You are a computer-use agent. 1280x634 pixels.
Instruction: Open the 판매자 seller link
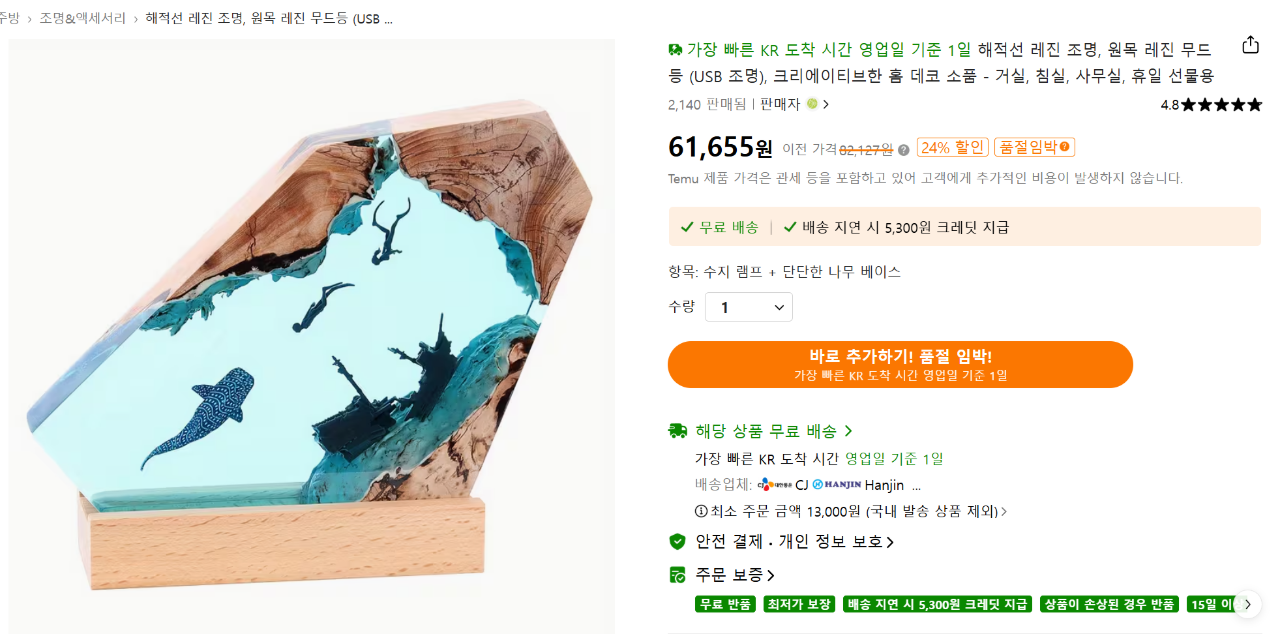[794, 104]
